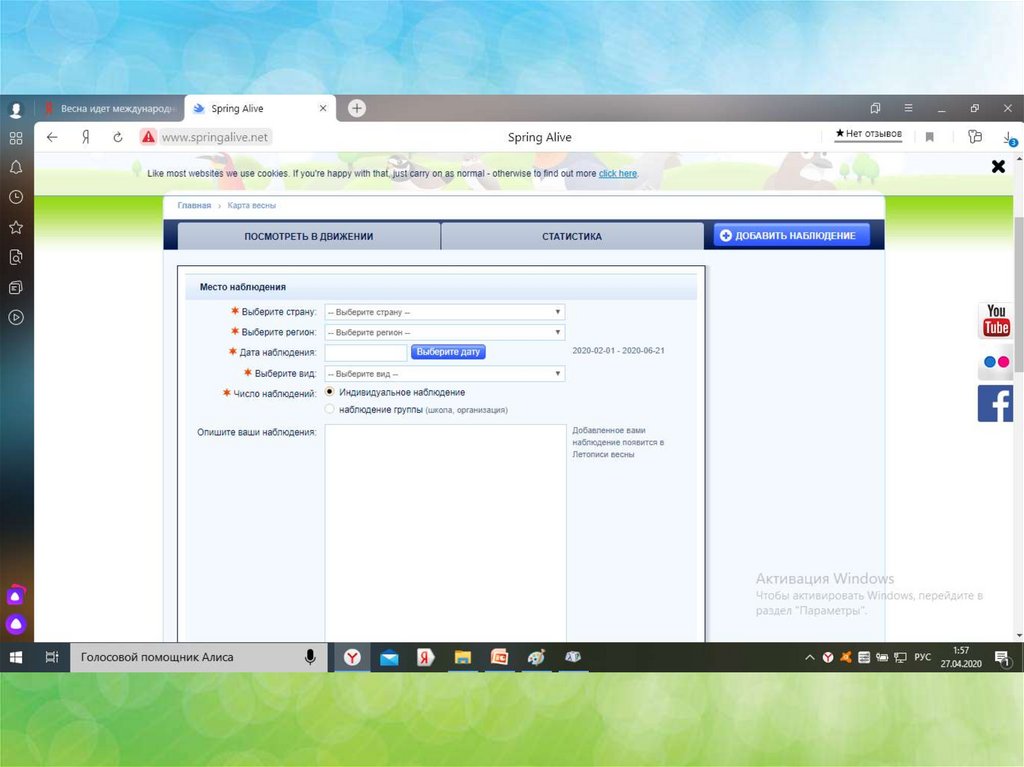Viewport: 1024px width, 767px height.
Task: Open PowerPoint from the taskbar
Action: pos(499,657)
